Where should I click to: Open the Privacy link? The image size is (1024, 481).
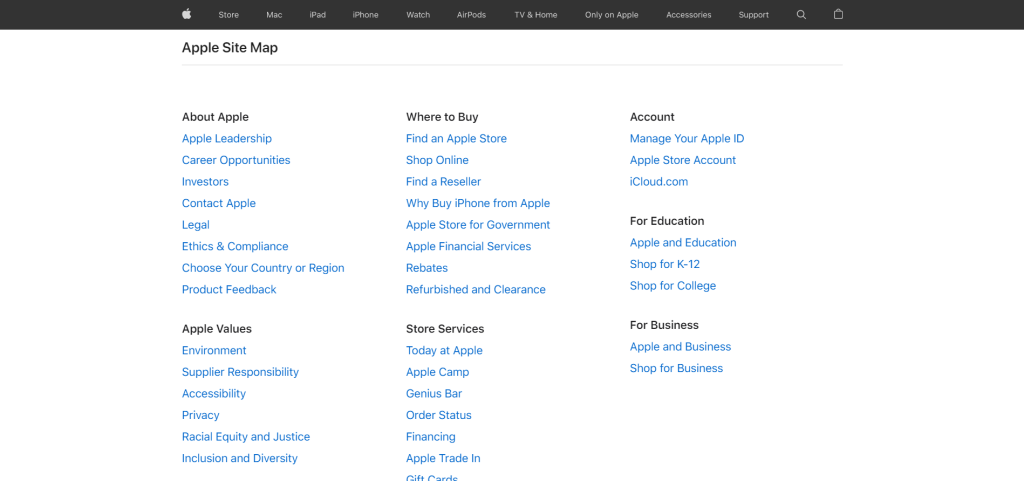[x=200, y=415]
